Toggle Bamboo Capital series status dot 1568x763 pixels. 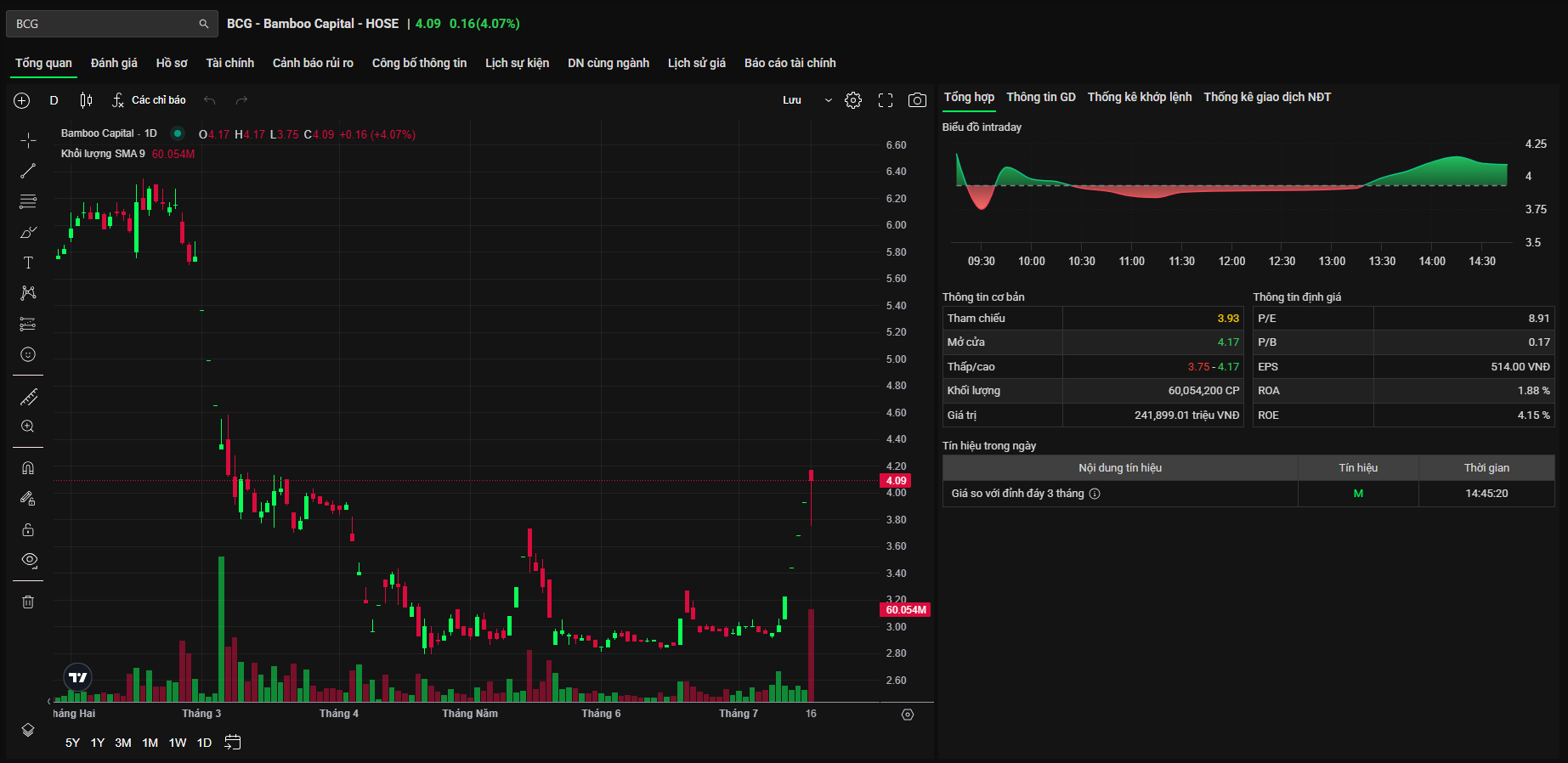[x=177, y=133]
